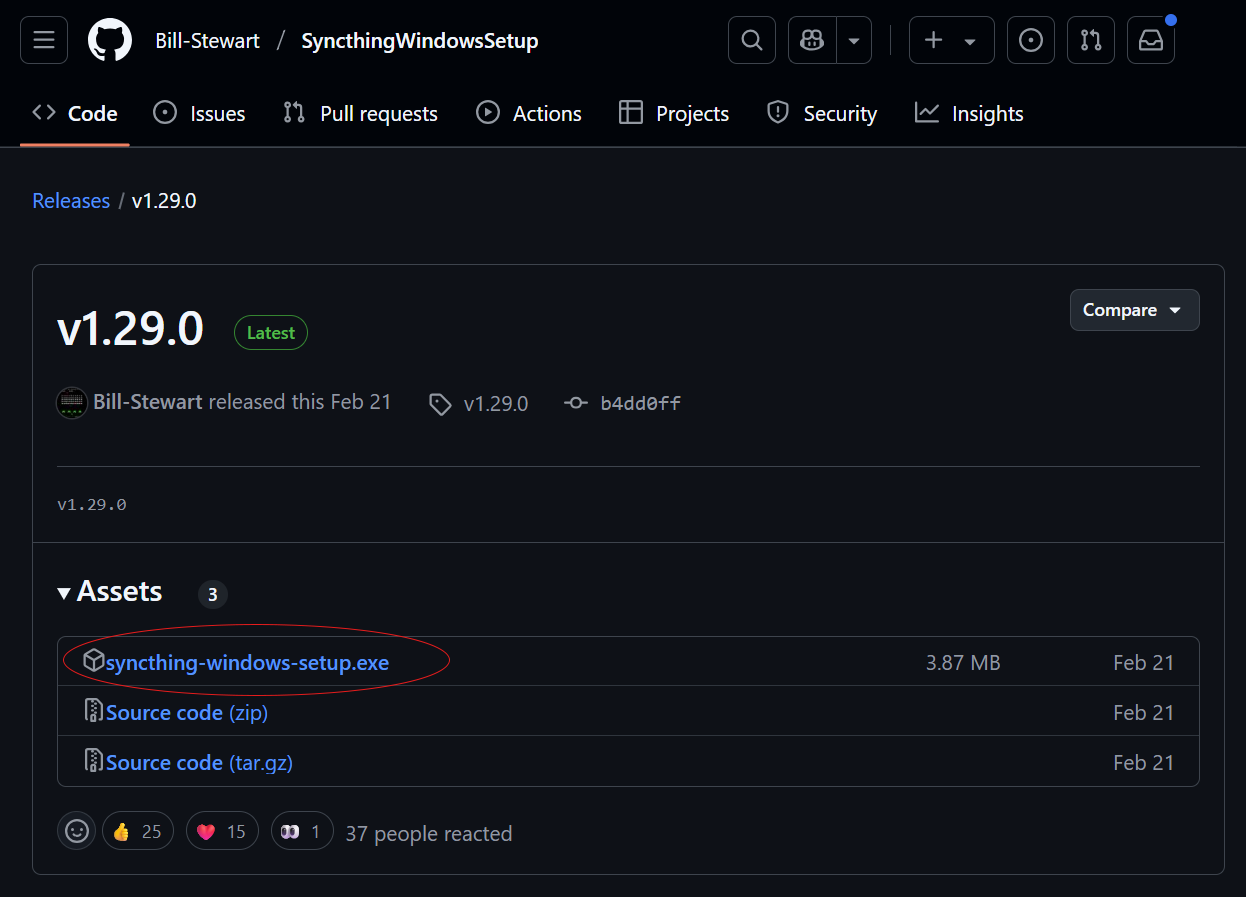
Task: Toggle the eyes reaction 1
Action: 302,831
